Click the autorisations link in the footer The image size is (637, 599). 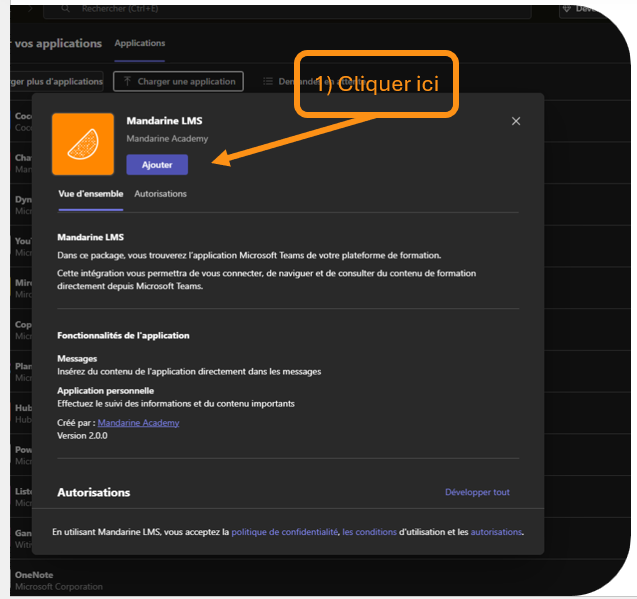click(496, 532)
